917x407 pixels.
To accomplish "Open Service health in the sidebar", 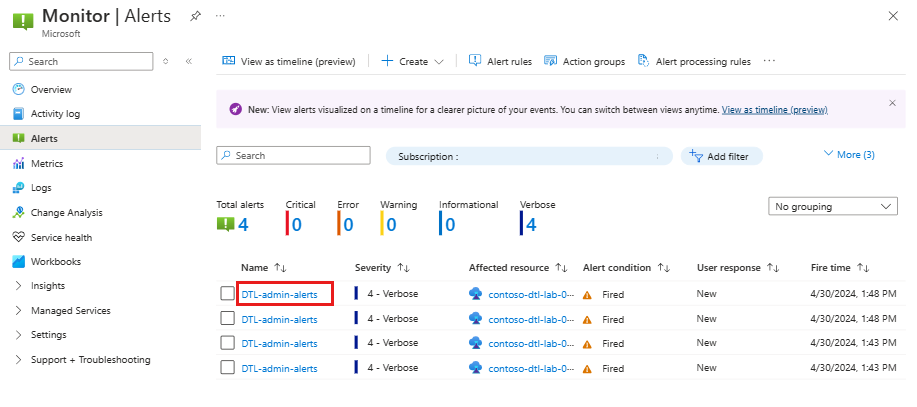I will [61, 237].
